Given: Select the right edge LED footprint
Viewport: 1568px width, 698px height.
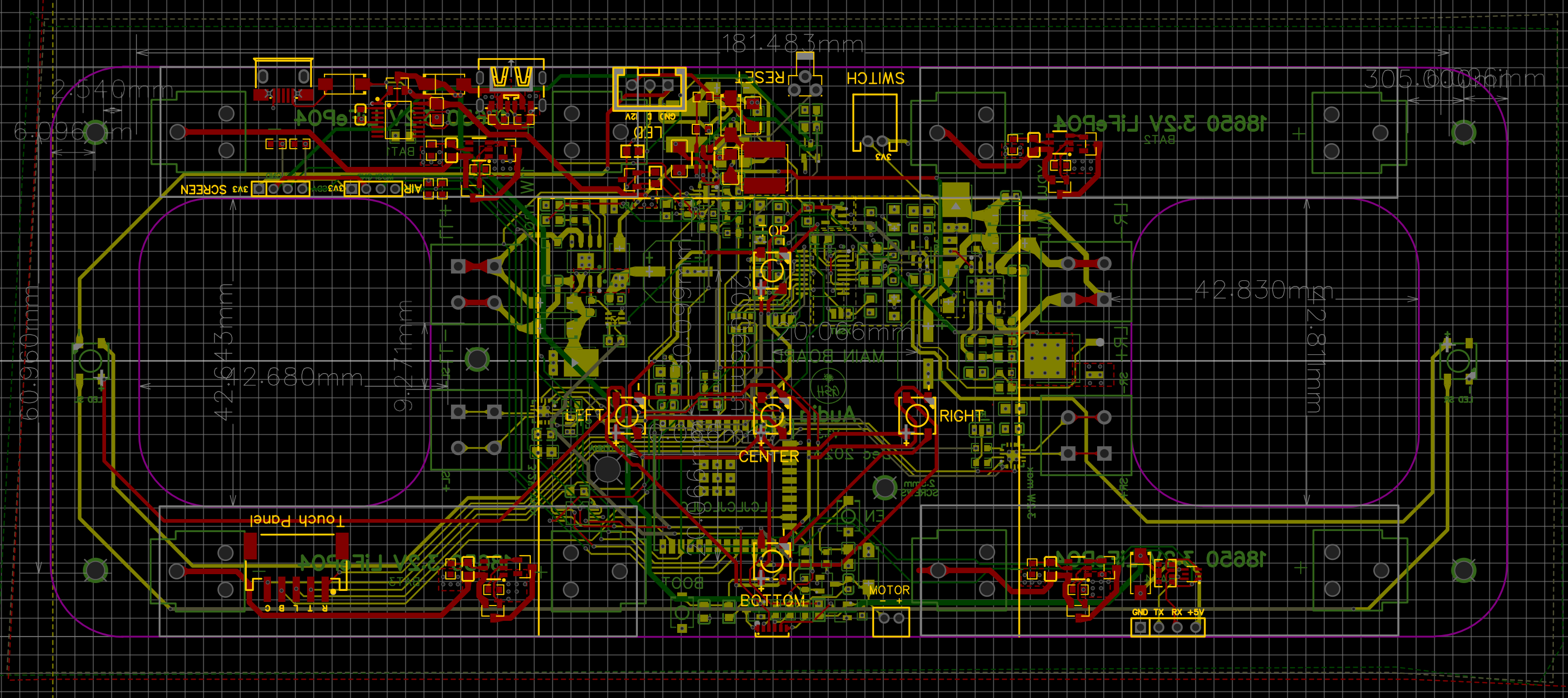Looking at the screenshot, I should pos(1459,362).
